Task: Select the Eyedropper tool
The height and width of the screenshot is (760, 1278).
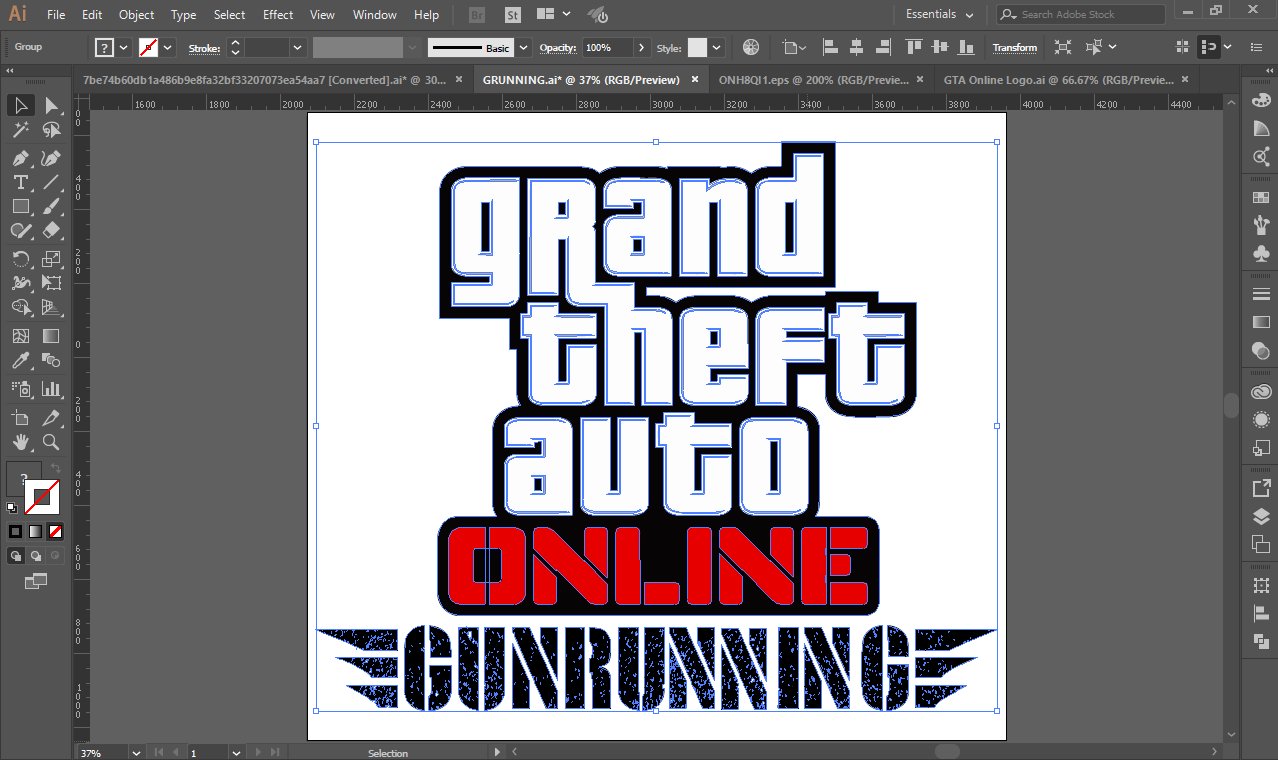Action: (x=20, y=358)
